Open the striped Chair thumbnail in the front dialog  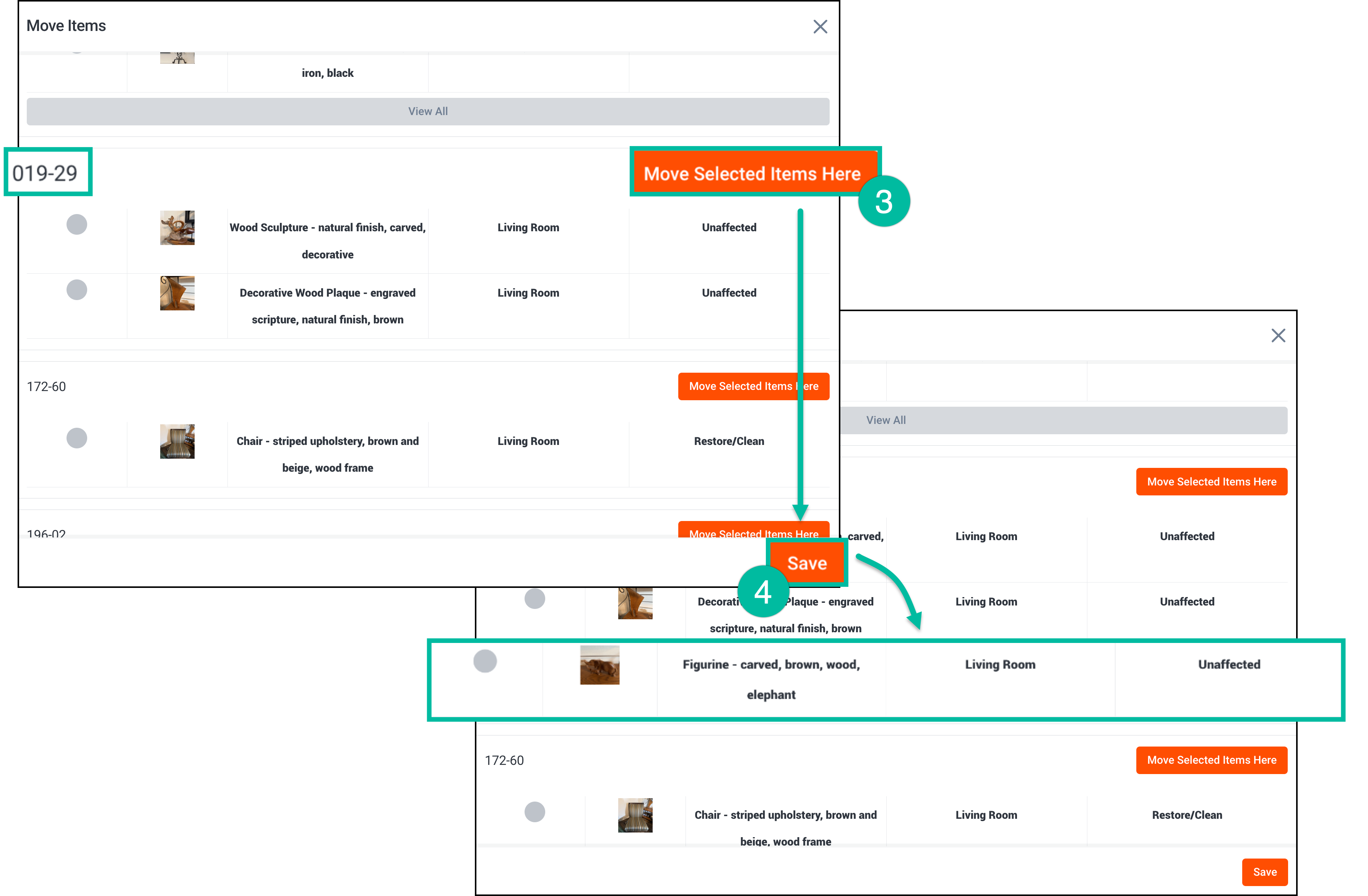coord(177,442)
